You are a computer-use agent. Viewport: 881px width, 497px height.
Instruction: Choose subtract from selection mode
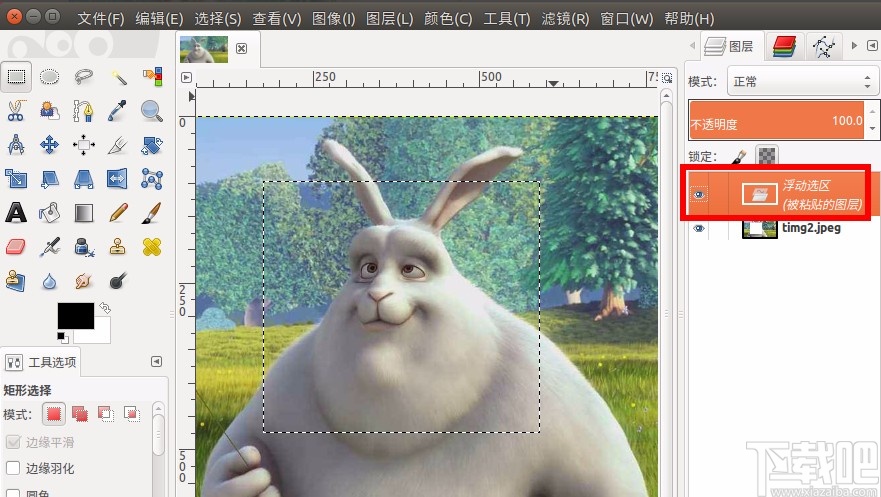pos(106,414)
